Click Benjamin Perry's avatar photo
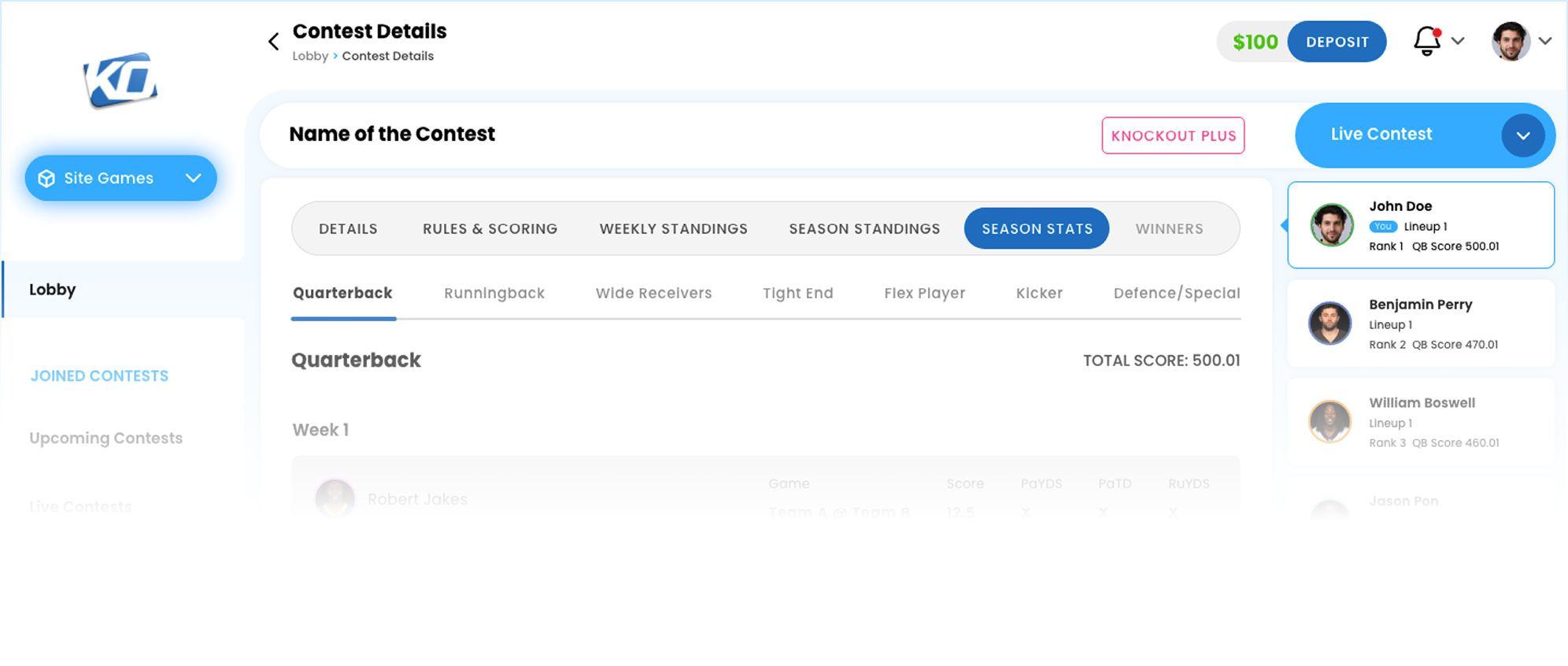This screenshot has width=1568, height=666. coord(1329,324)
